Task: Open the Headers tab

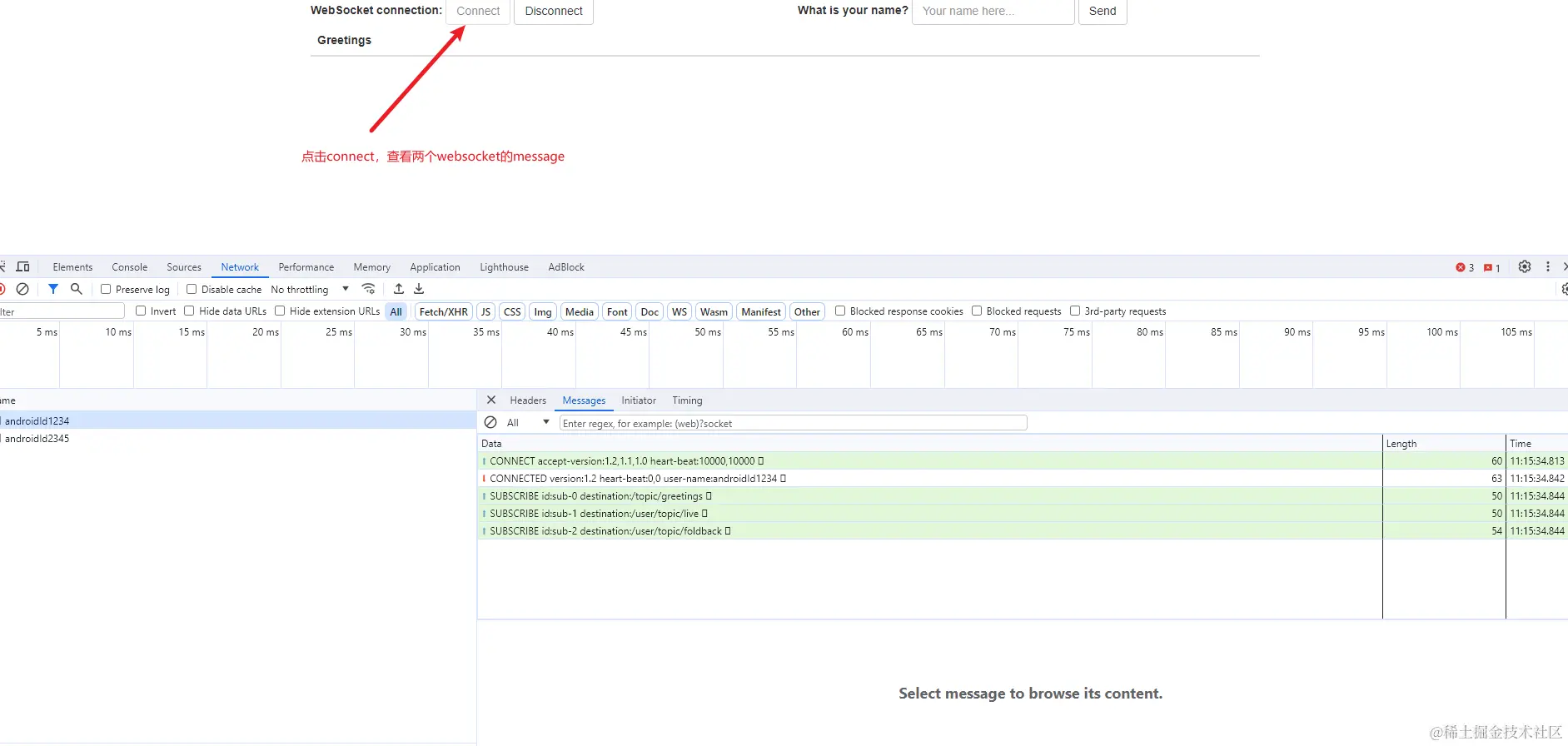Action: click(528, 400)
